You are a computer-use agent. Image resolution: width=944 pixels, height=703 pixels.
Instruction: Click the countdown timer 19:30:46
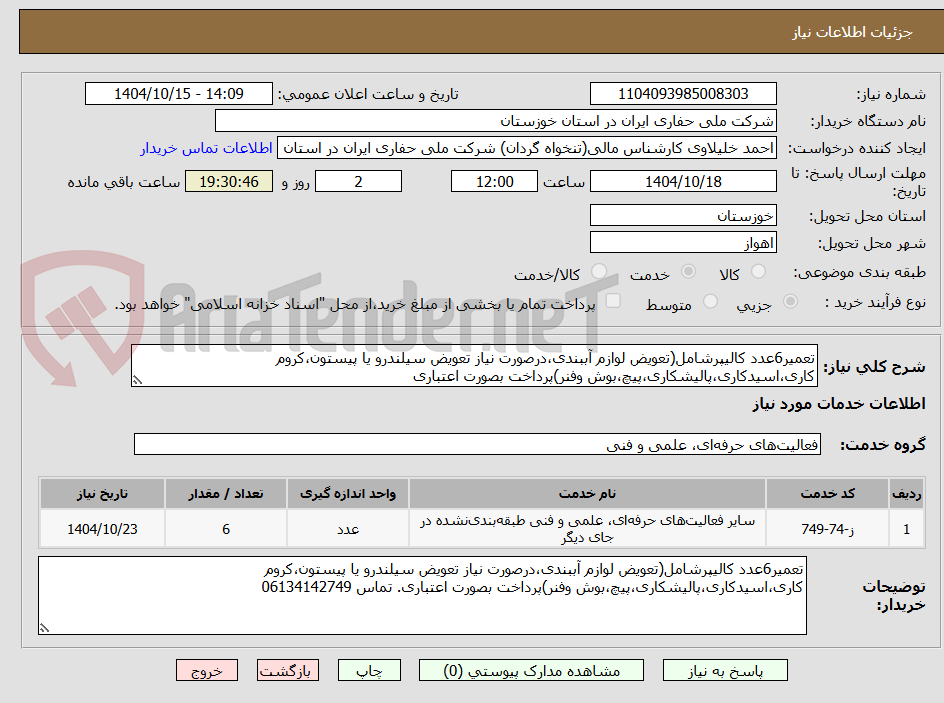229,181
